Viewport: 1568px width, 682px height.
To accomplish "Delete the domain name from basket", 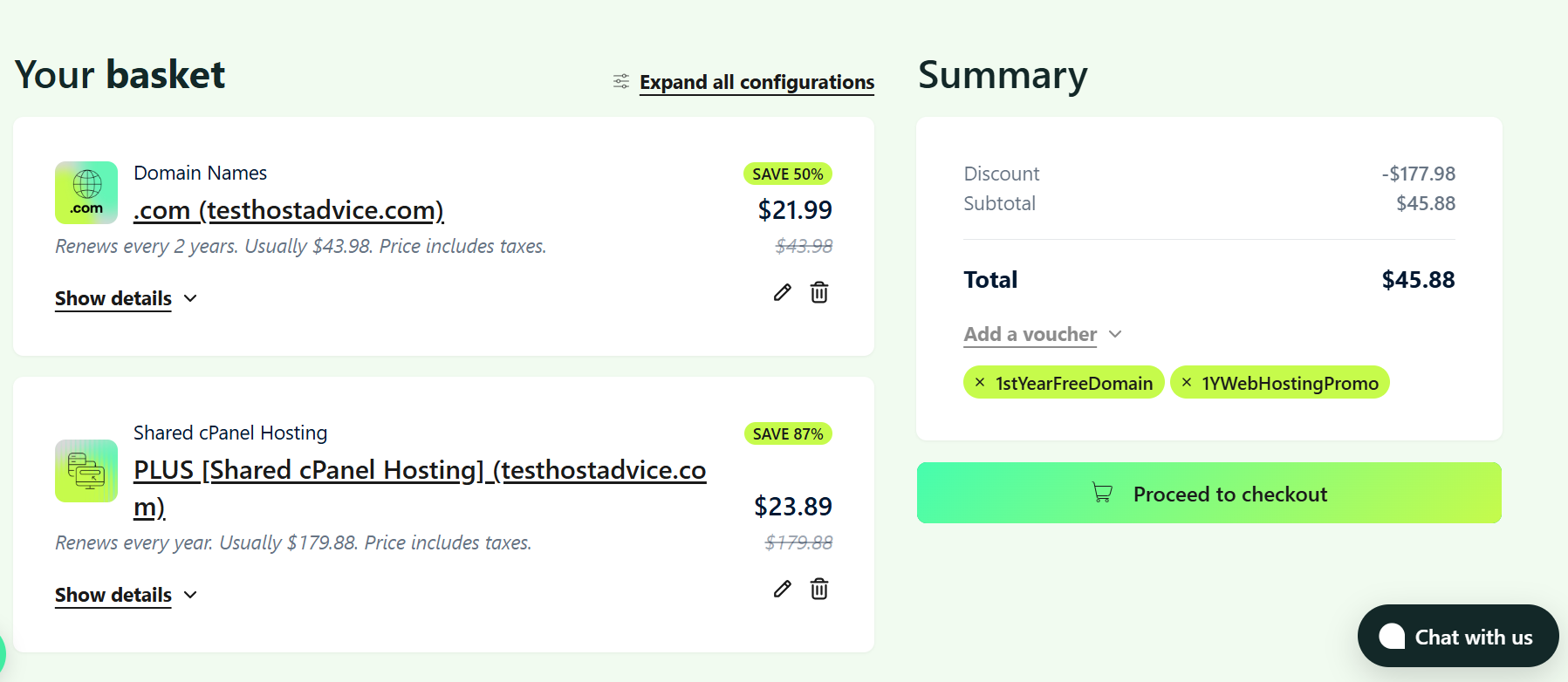I will pos(819,292).
